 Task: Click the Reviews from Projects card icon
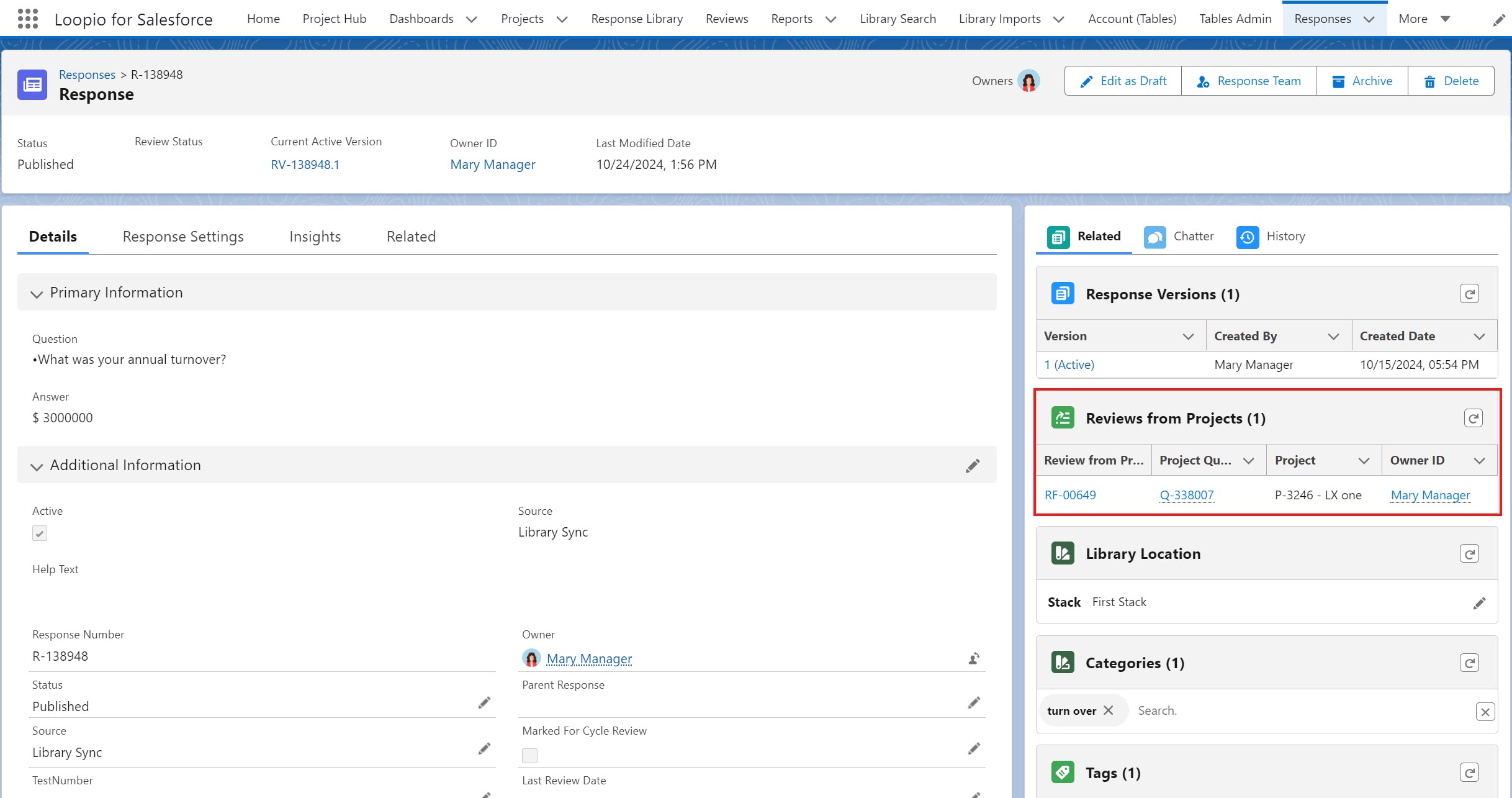tap(1063, 417)
